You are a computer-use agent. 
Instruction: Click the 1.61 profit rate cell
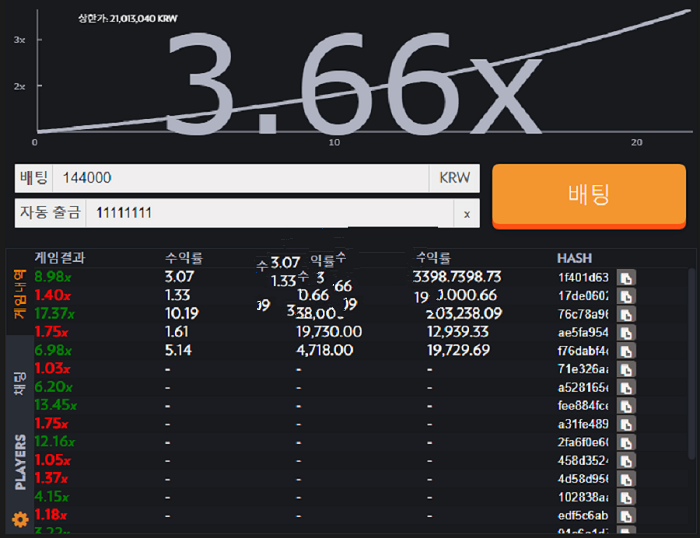point(177,332)
